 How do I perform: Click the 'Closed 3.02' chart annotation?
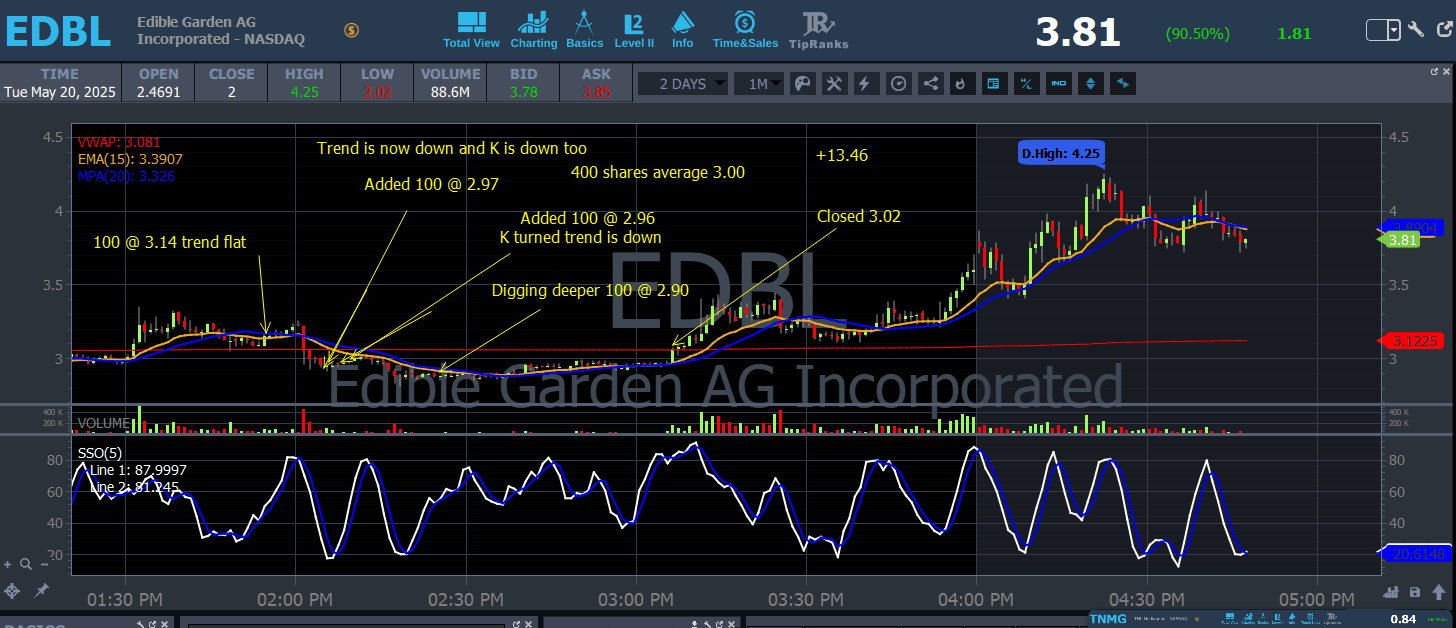point(859,216)
